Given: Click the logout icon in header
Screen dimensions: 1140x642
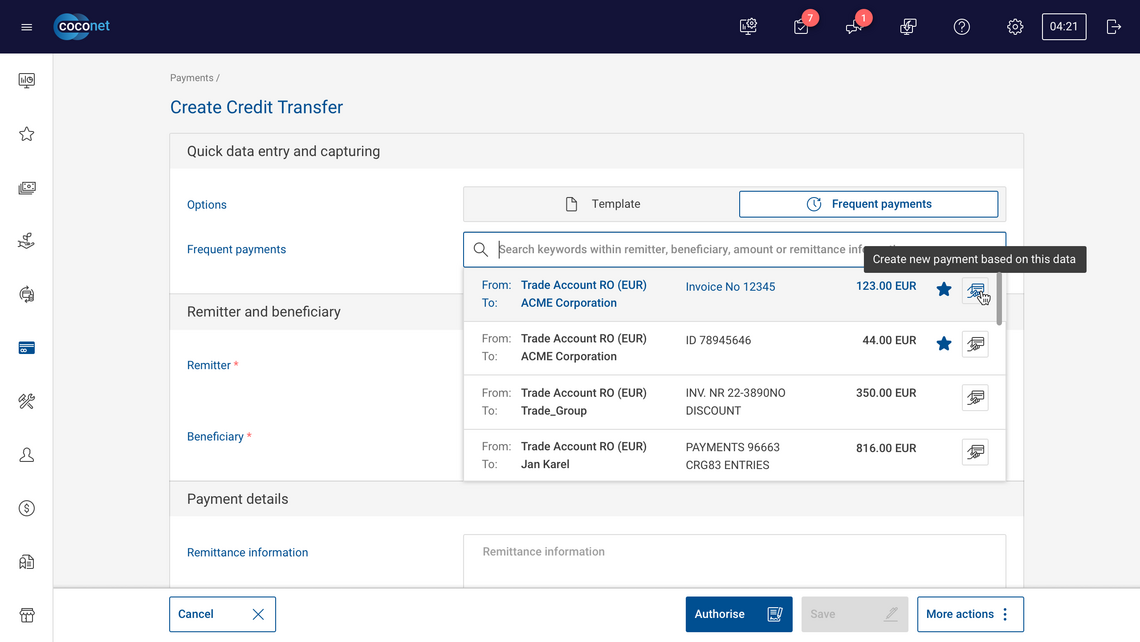Looking at the screenshot, I should tap(1114, 27).
